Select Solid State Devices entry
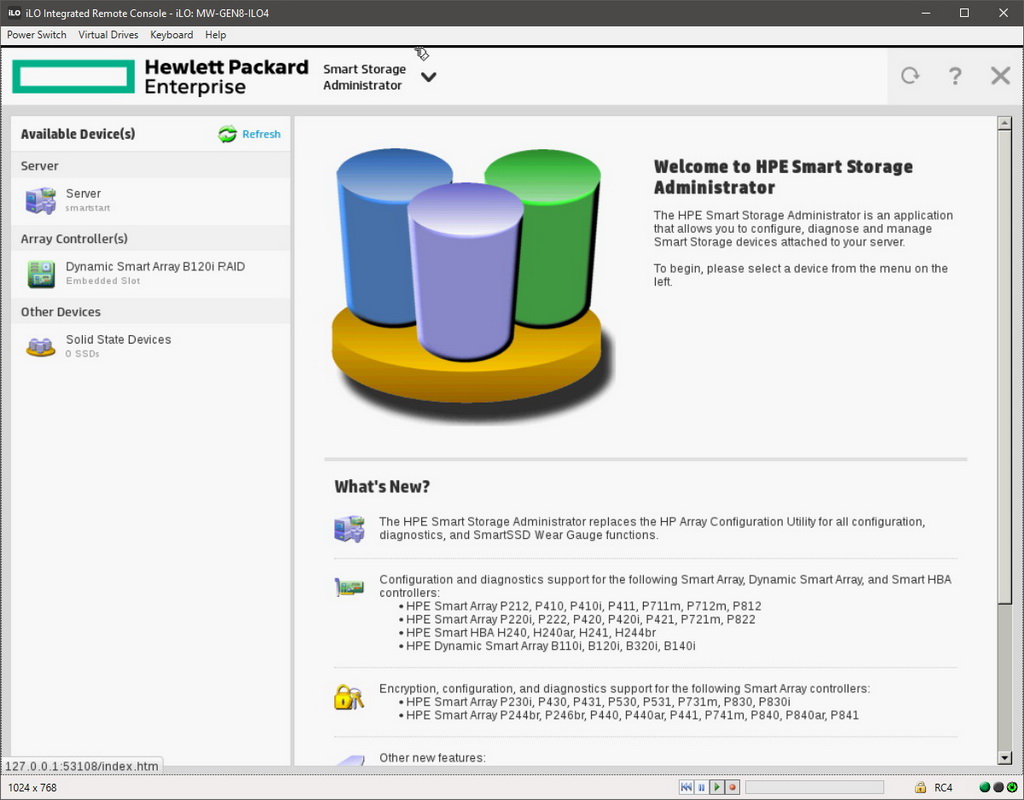The image size is (1024, 800). coord(150,346)
